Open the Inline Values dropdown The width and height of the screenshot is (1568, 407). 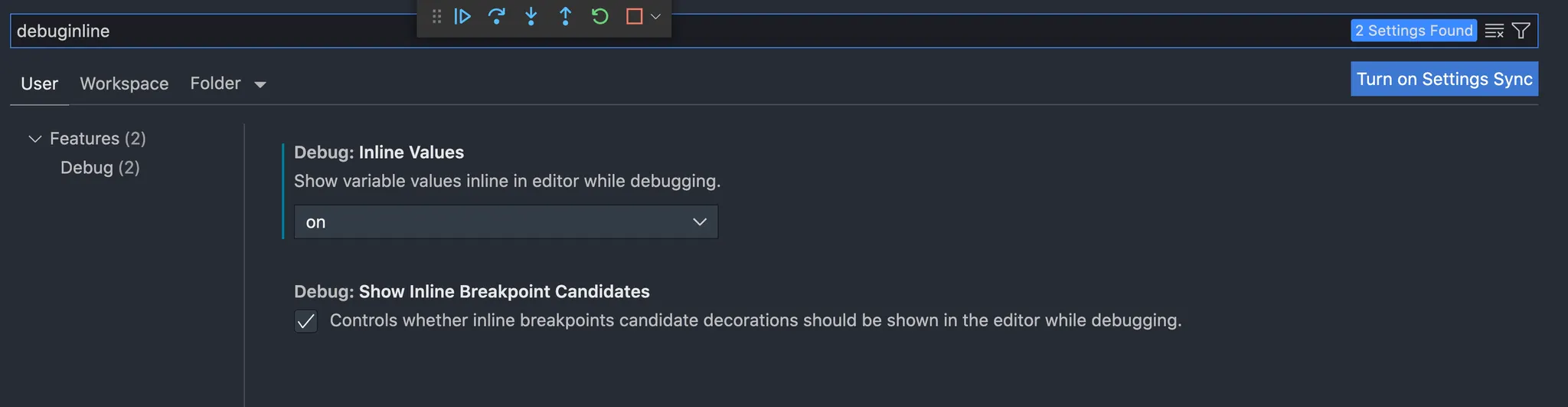pyautogui.click(x=505, y=222)
